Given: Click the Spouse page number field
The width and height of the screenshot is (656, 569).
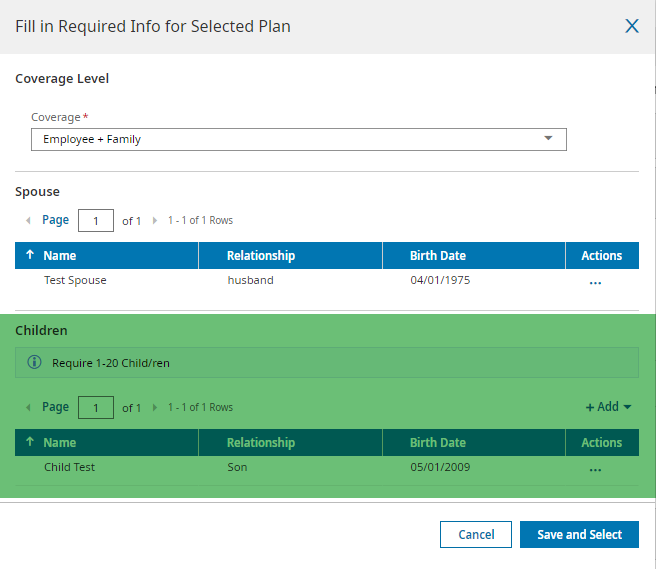Looking at the screenshot, I should click(96, 220).
